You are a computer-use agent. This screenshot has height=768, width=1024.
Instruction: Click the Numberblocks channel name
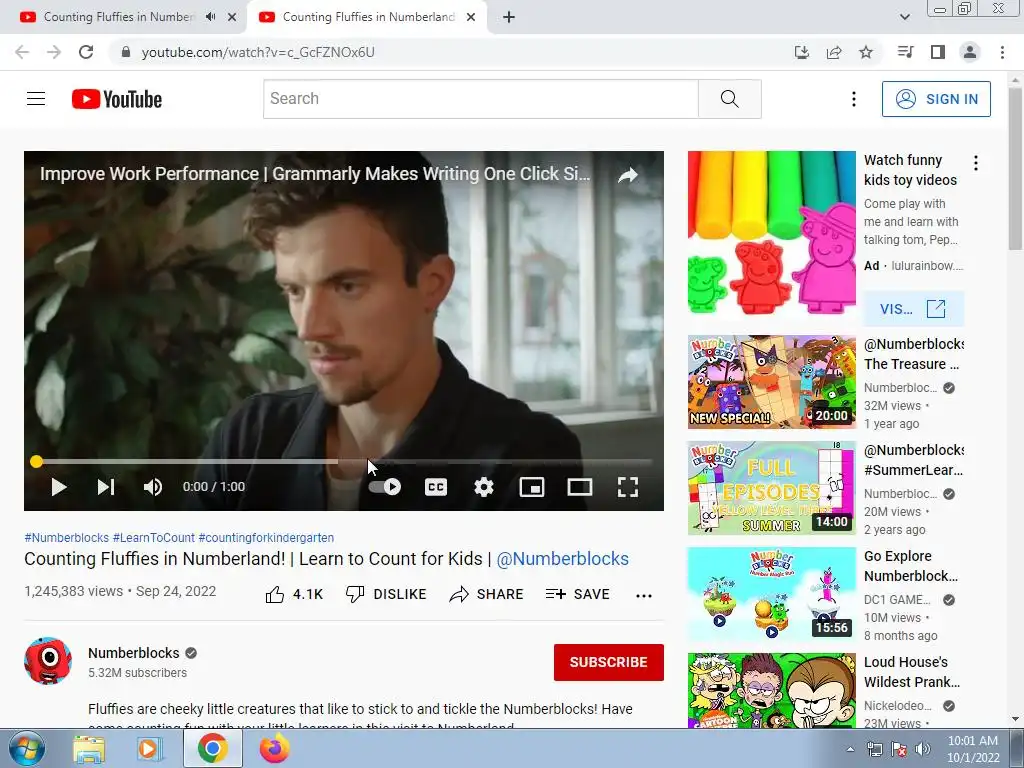coord(133,653)
